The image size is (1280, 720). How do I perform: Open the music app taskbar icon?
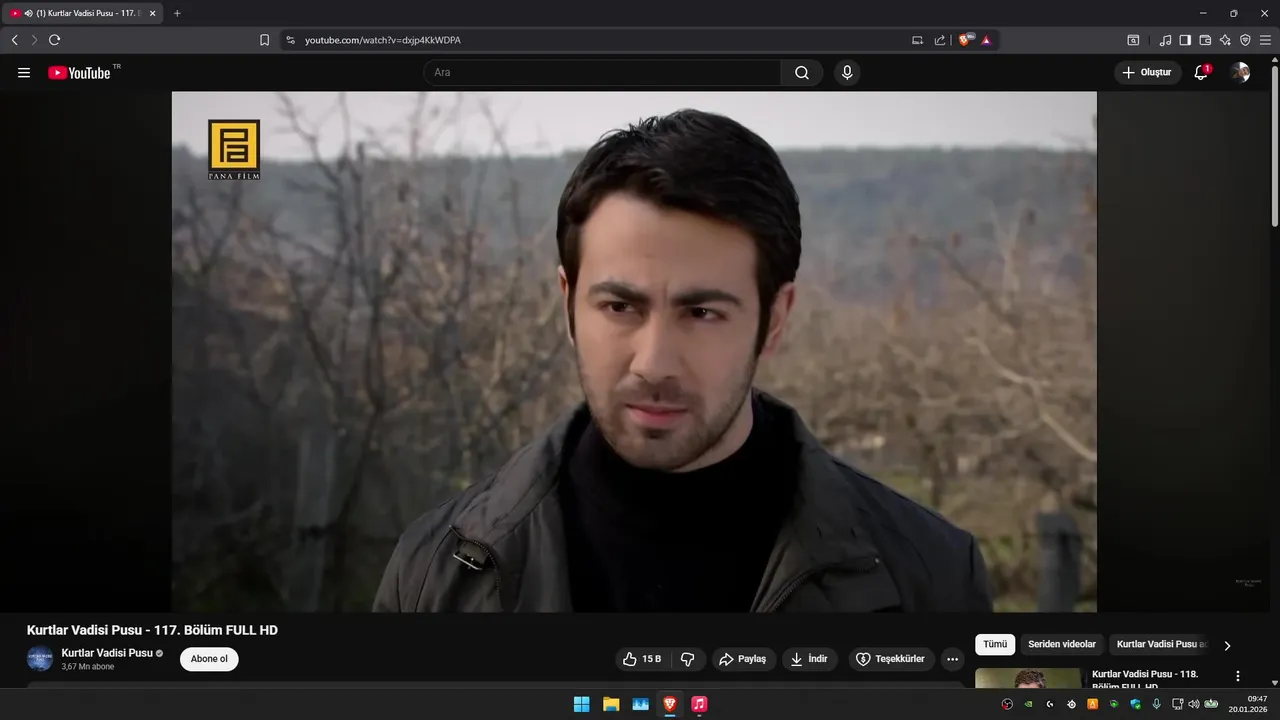tap(699, 704)
